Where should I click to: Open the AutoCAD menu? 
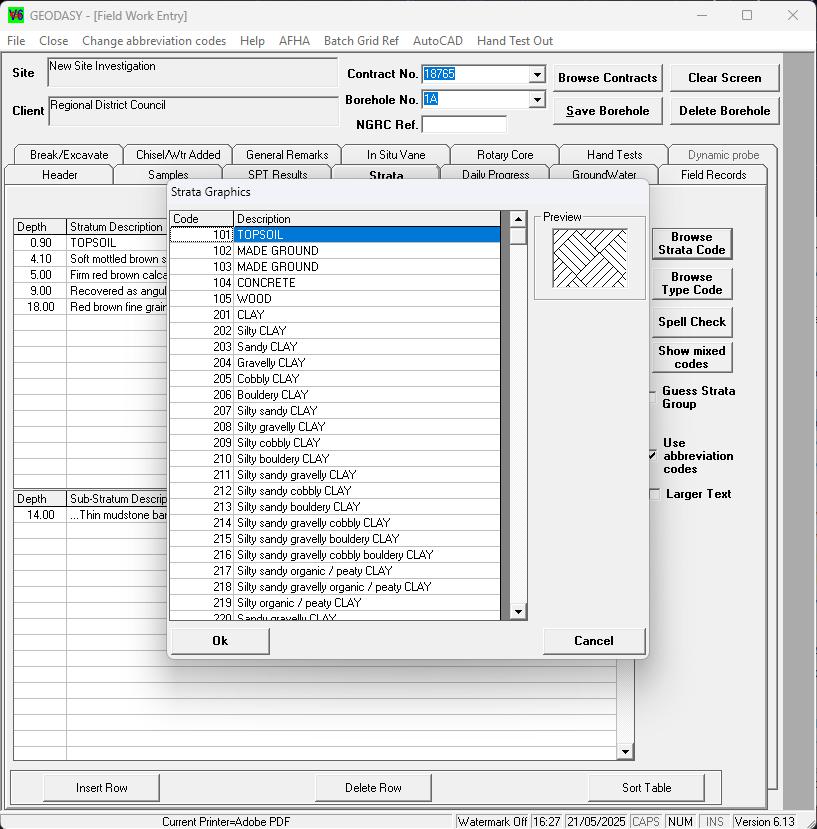coord(437,41)
